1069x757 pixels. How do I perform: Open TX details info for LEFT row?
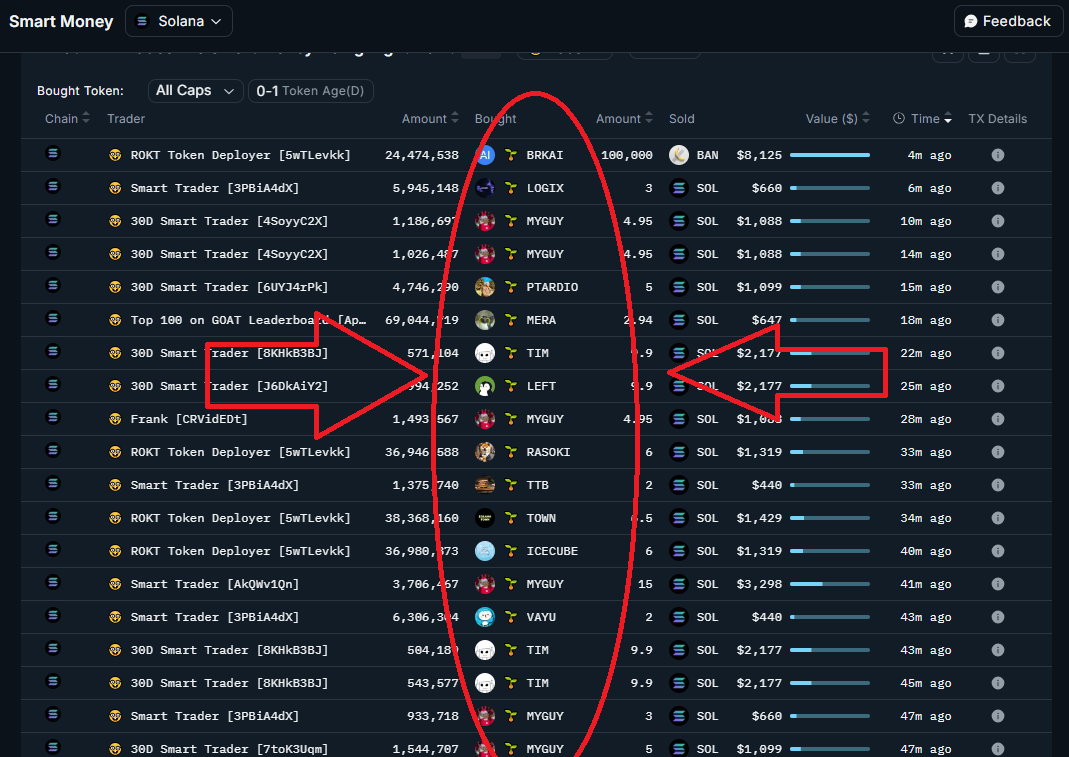(x=997, y=386)
